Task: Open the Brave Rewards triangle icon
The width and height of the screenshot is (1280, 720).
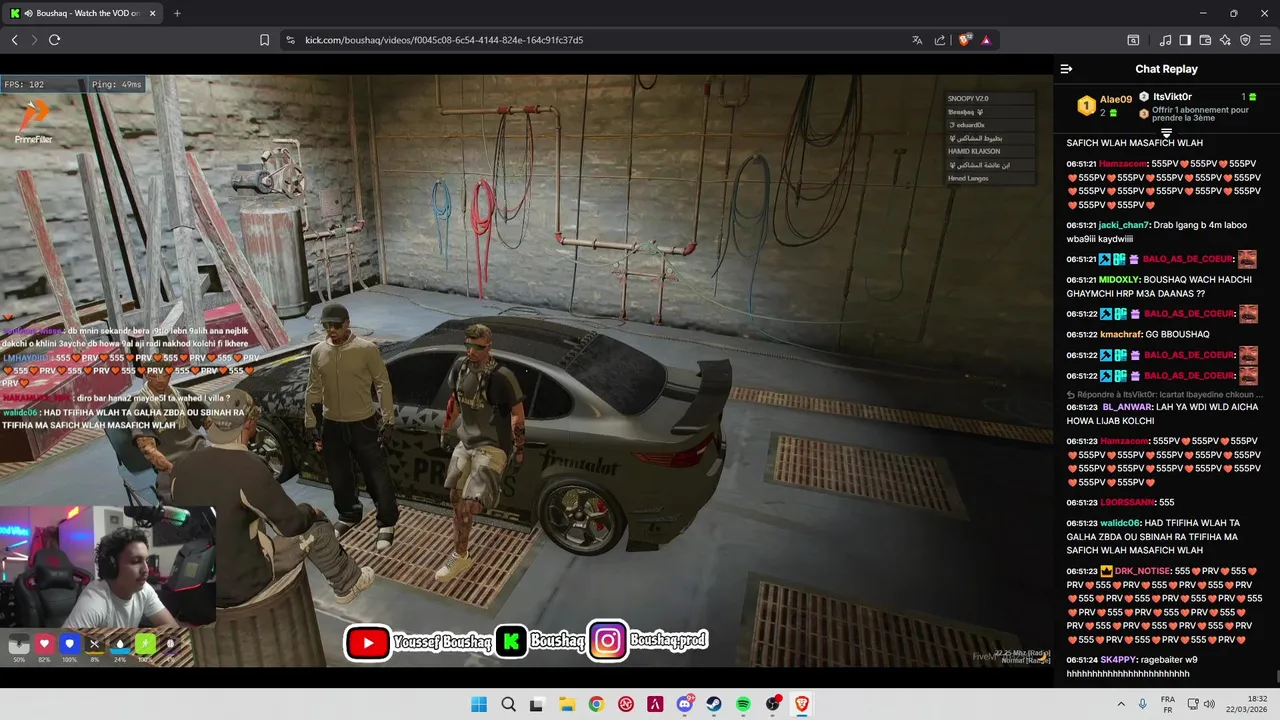Action: [986, 40]
